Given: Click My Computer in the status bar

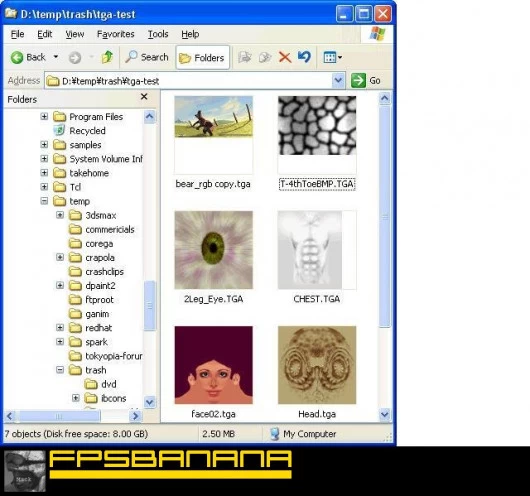Looking at the screenshot, I should click(x=304, y=434).
